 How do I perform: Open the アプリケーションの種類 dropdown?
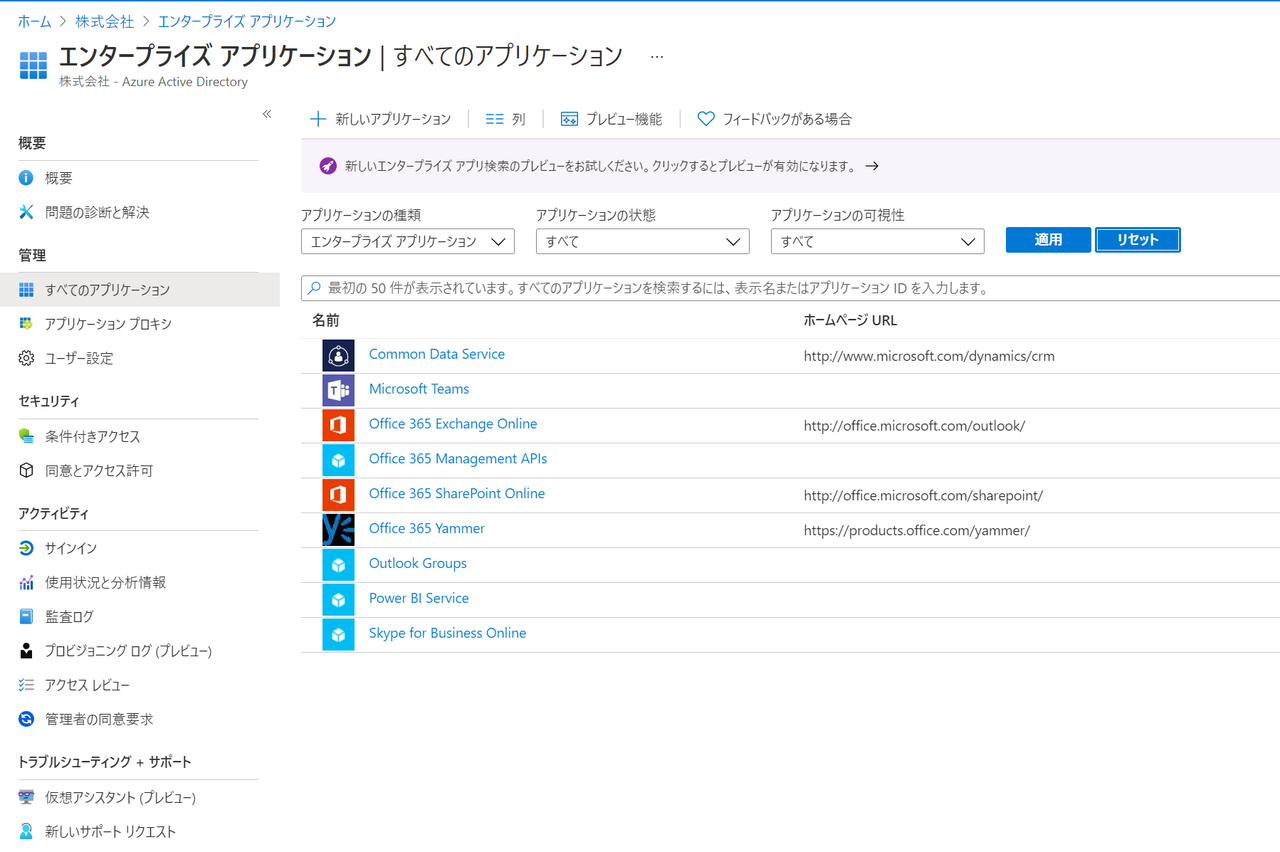(408, 241)
